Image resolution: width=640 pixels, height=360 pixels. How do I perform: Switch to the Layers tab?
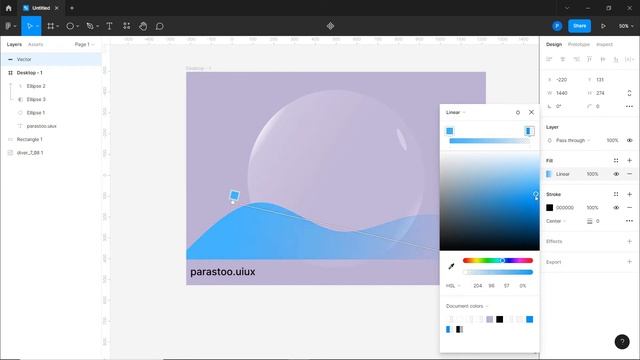[x=14, y=44]
